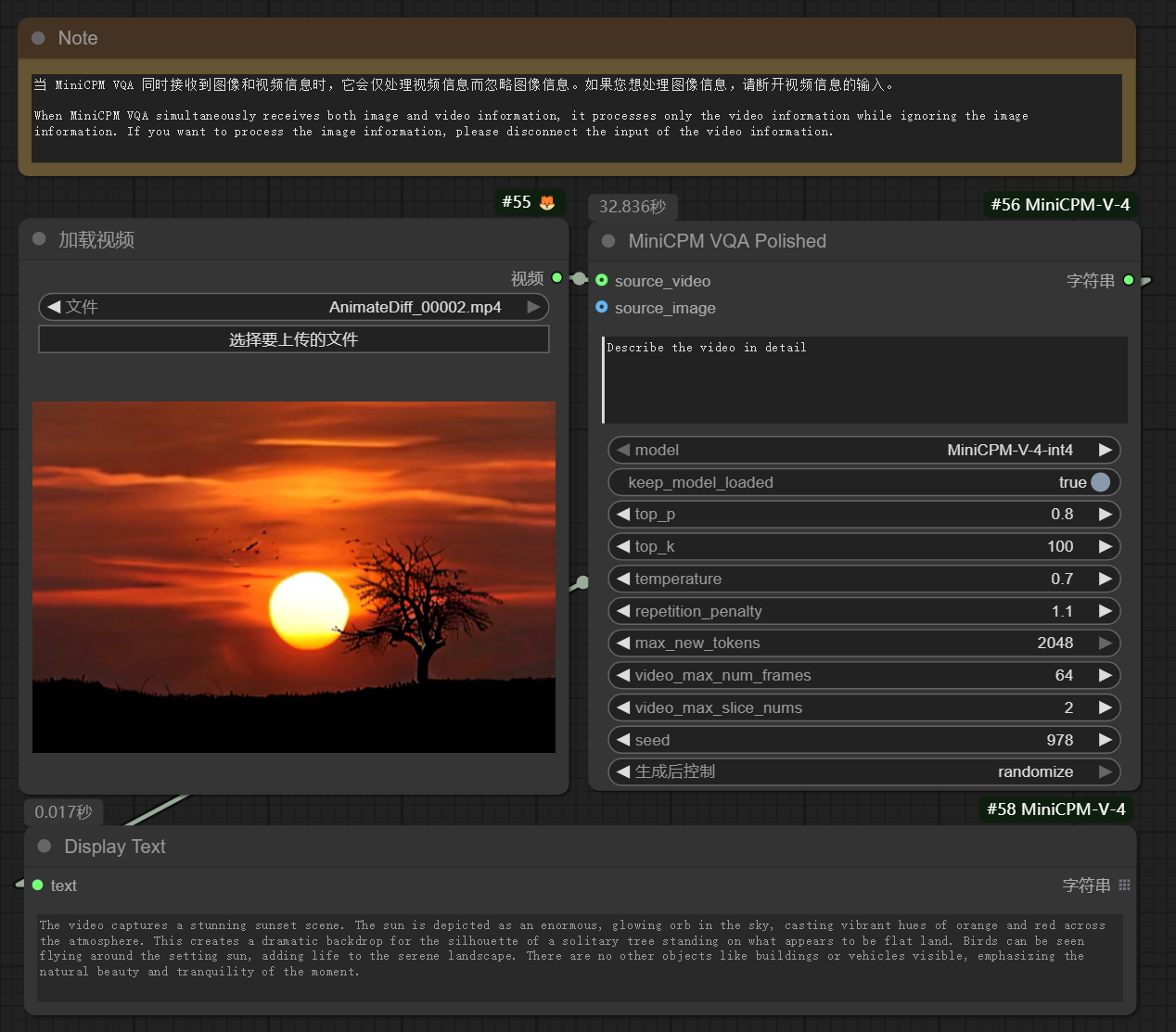The height and width of the screenshot is (1032, 1176).
Task: Select previous file with left arrow beside 文件
Action: pos(54,307)
